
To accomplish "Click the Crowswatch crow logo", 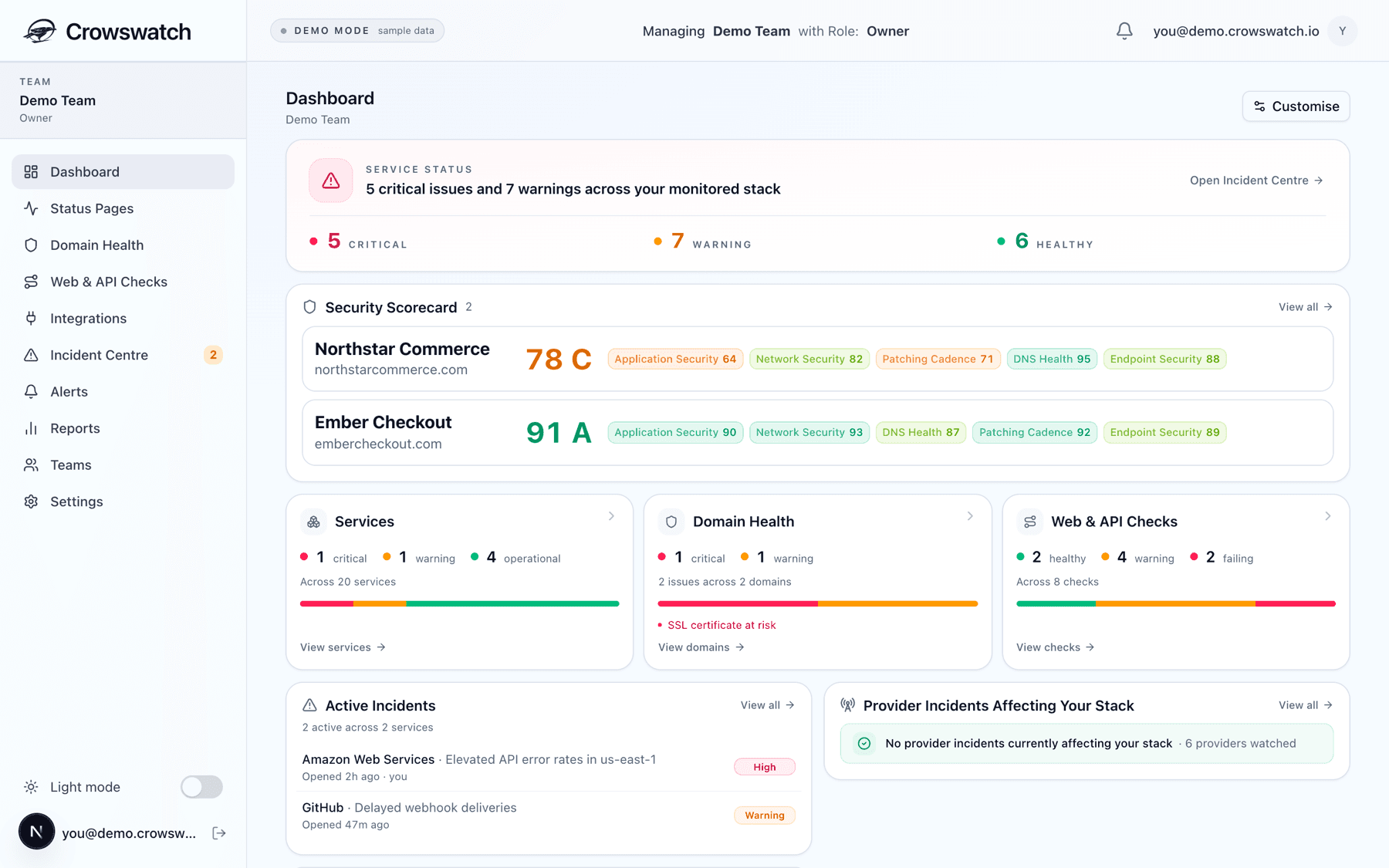I will (x=40, y=31).
